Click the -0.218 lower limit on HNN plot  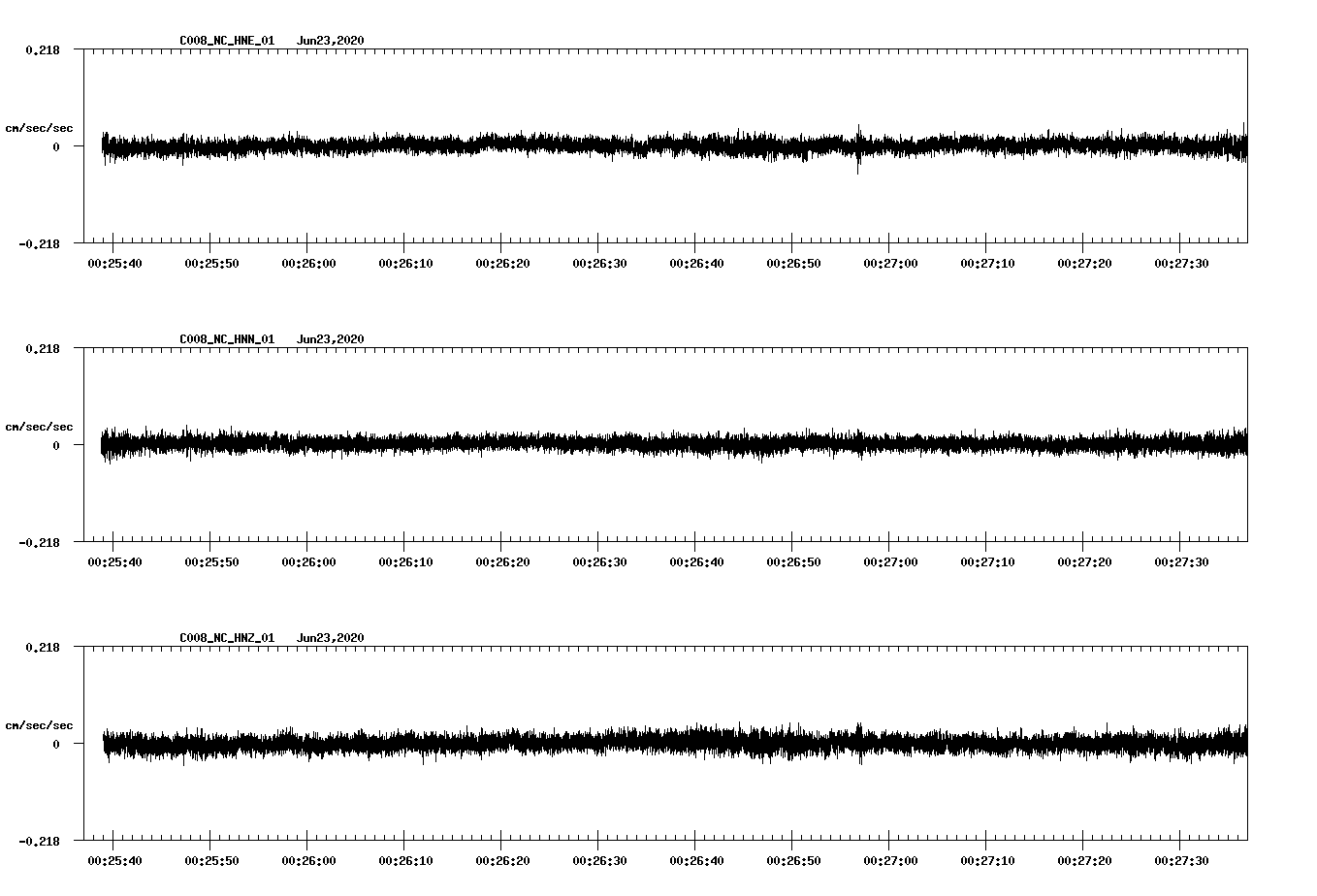click(x=39, y=542)
